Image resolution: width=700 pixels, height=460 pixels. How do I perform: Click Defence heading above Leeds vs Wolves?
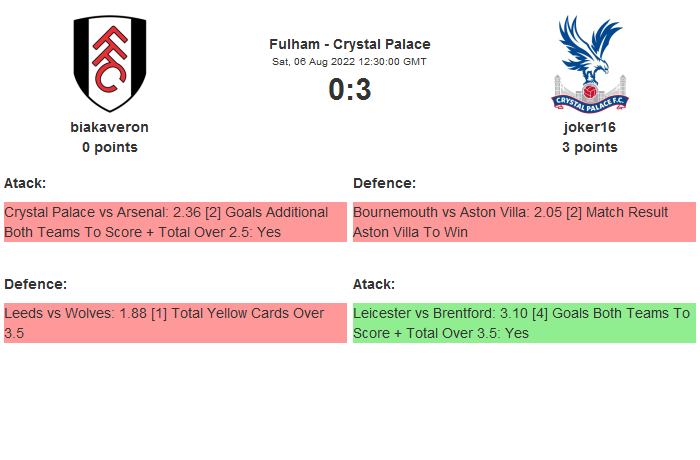coord(36,284)
